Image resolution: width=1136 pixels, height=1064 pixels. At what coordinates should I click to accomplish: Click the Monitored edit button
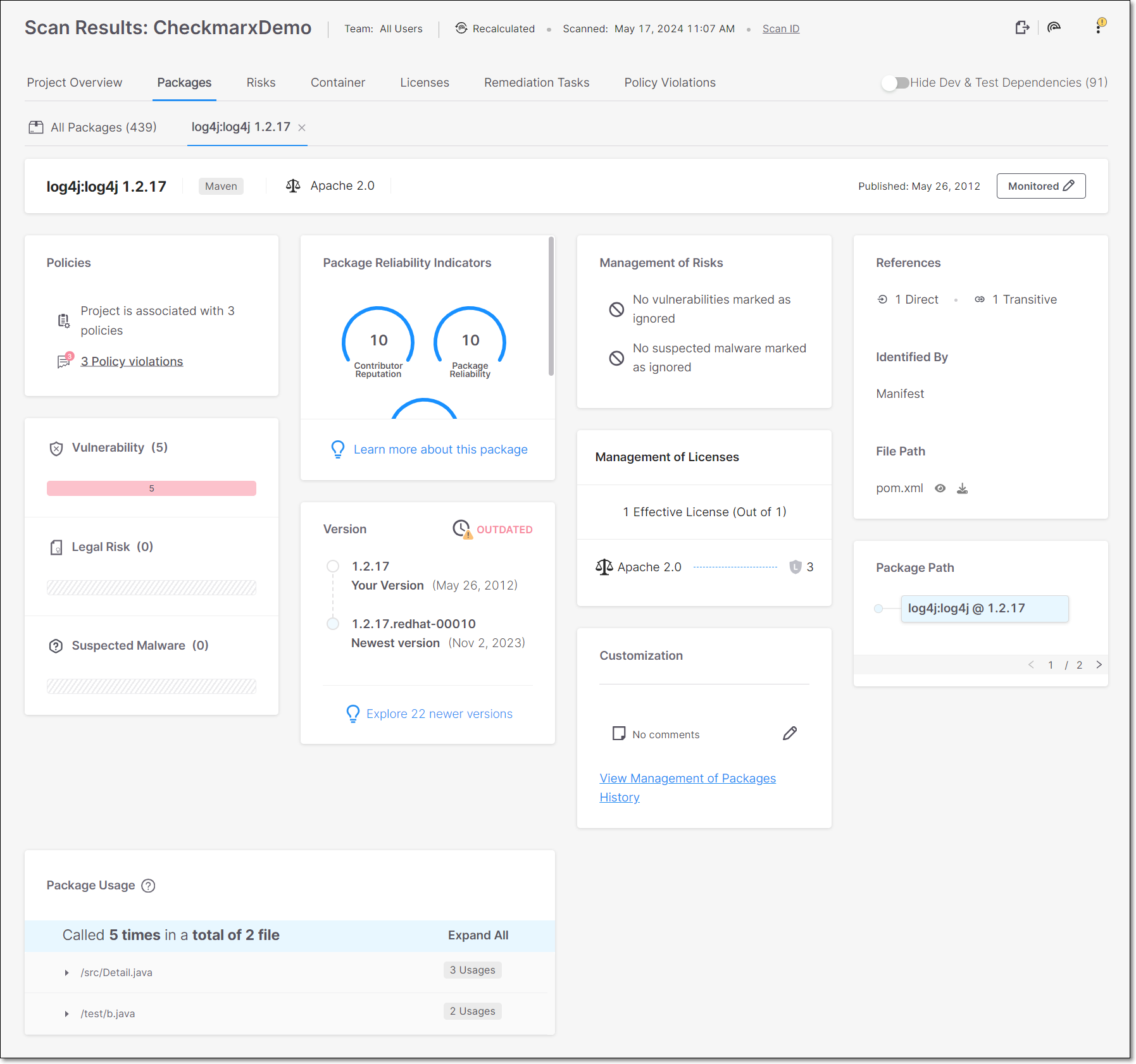tap(1040, 186)
